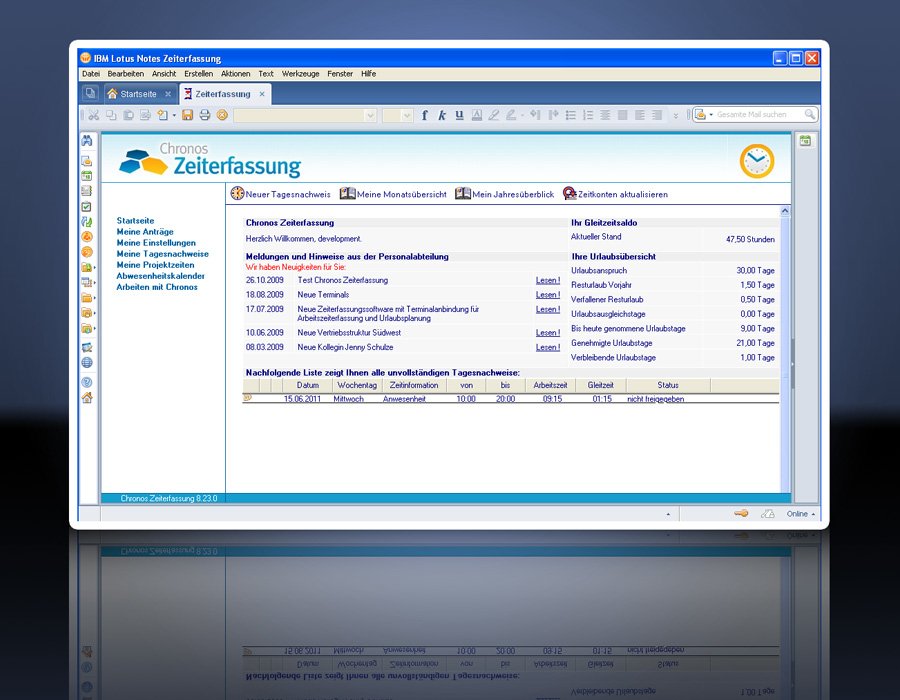Screen dimensions: 900x700
Task: Click the magnifier search icon in mail search
Action: (x=809, y=114)
